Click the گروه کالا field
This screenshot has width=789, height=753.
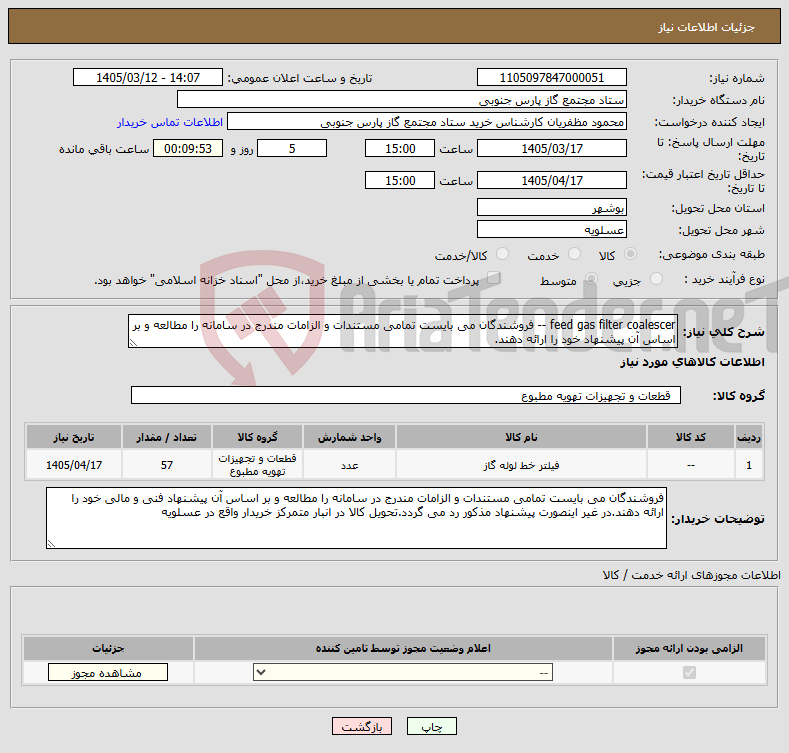(406, 396)
